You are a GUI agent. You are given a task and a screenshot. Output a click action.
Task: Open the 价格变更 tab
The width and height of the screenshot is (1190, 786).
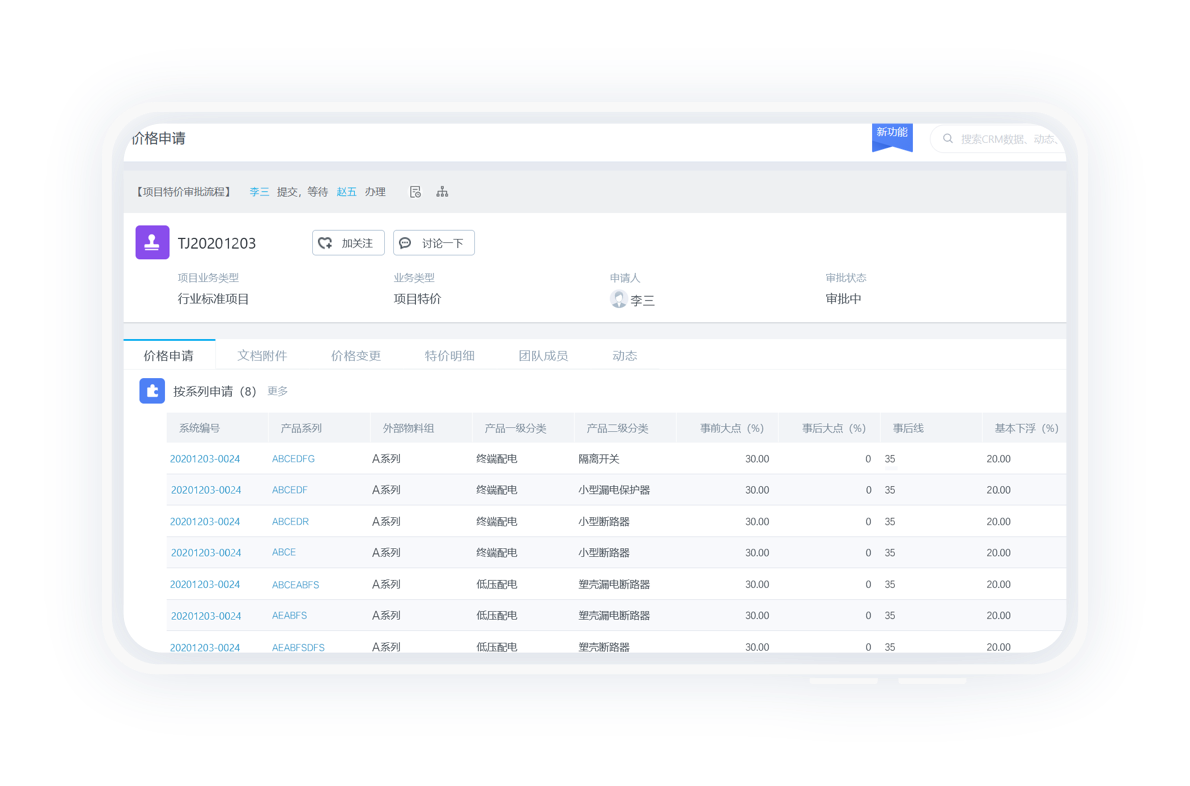click(x=356, y=355)
